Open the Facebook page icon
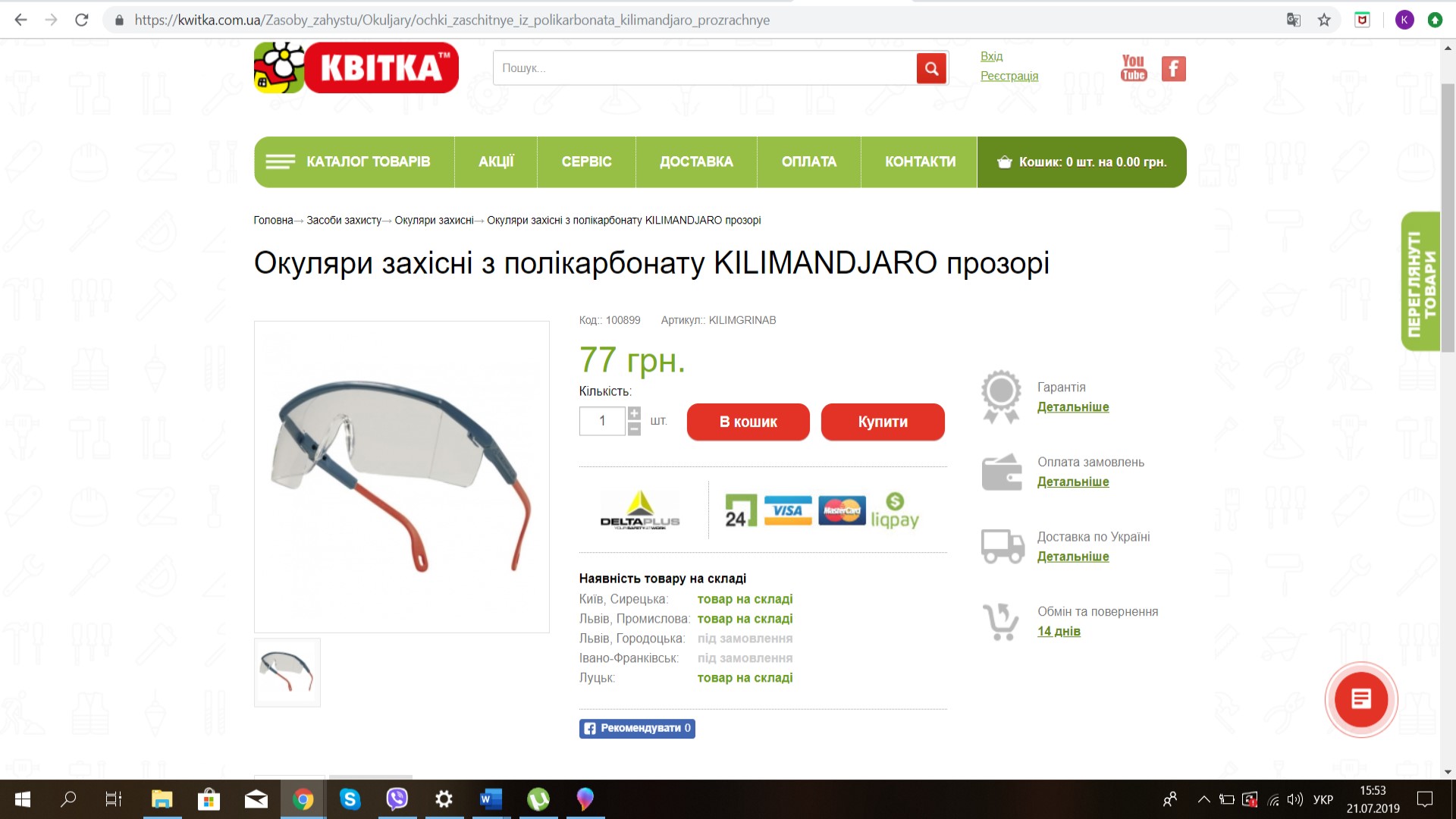Viewport: 1456px width, 819px height. (1173, 69)
